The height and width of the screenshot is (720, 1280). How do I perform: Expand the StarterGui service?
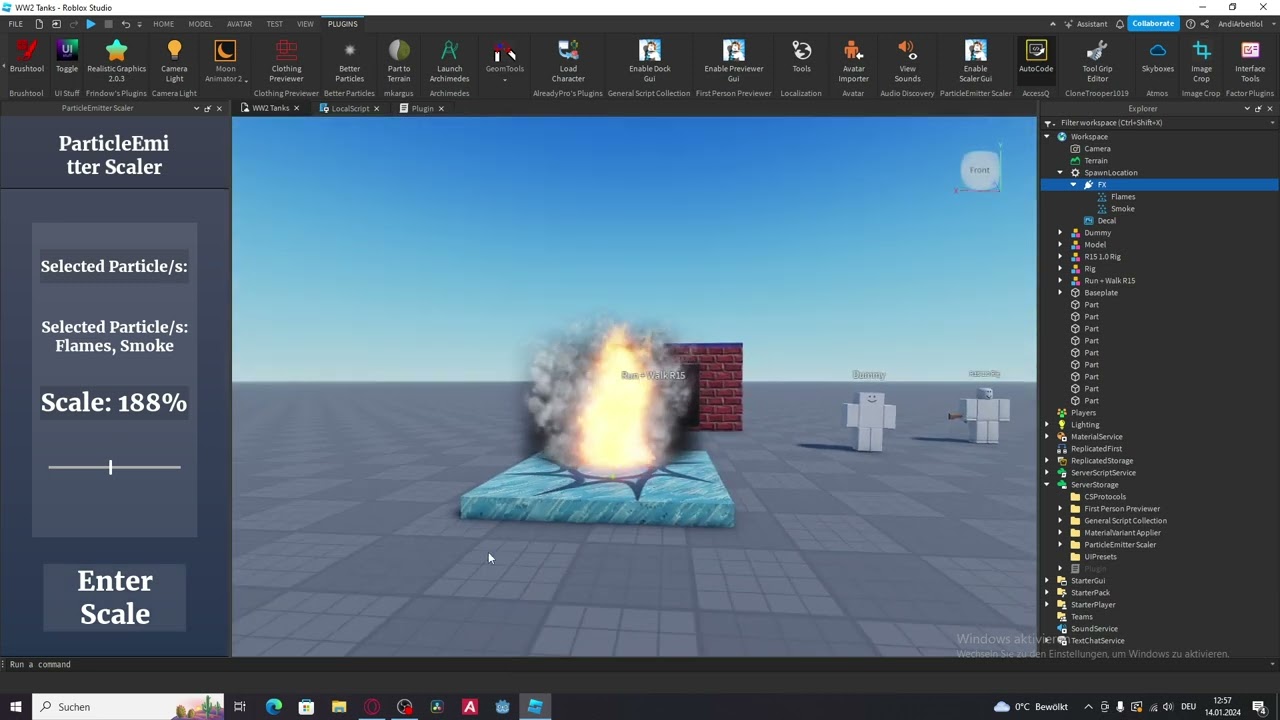(1047, 581)
